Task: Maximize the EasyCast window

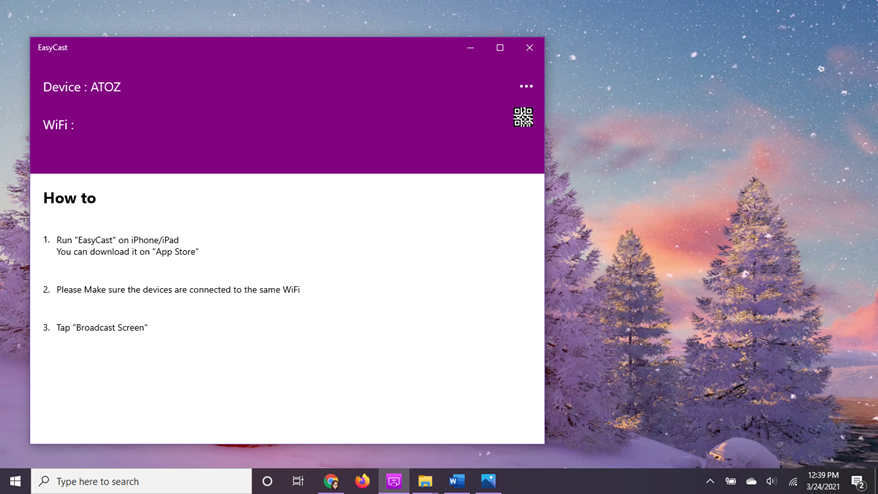Action: pos(500,48)
